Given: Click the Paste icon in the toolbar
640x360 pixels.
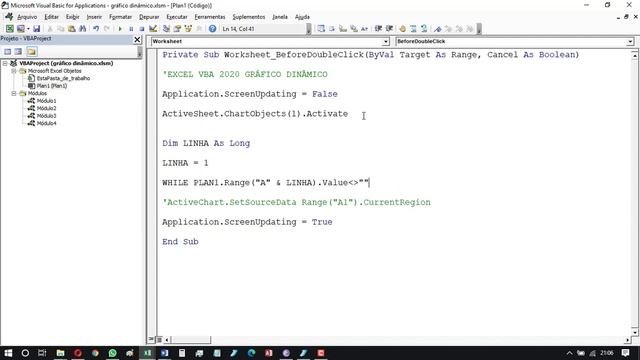Looking at the screenshot, I should pyautogui.click(x=71, y=29).
